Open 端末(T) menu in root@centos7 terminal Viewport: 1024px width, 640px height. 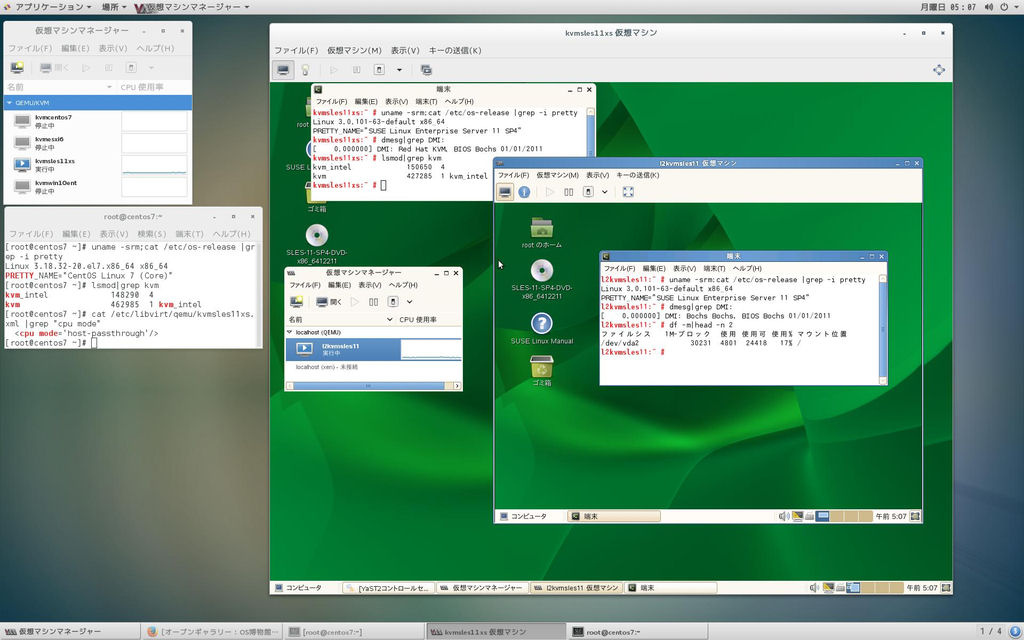189,234
